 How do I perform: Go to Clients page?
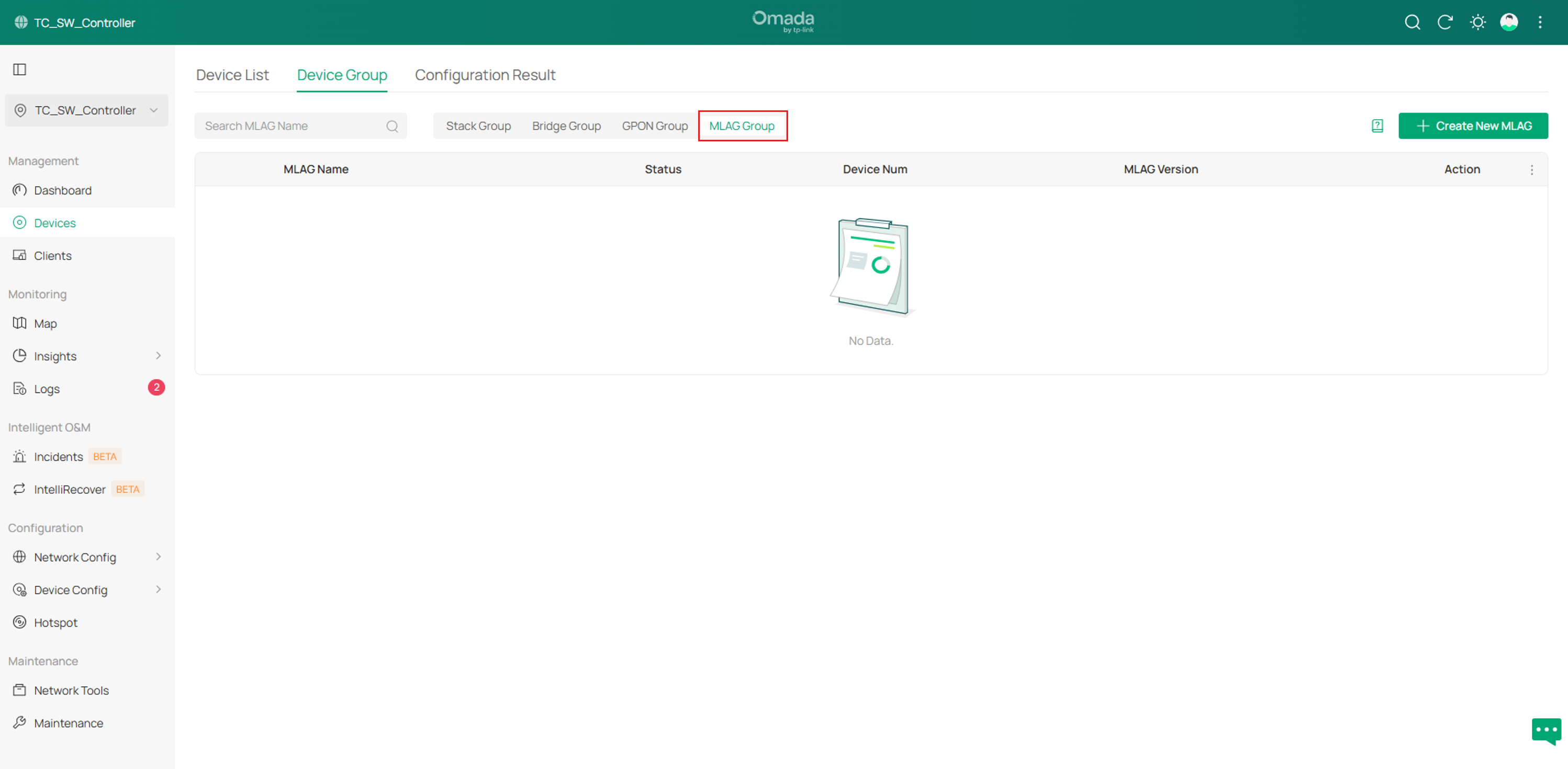[x=53, y=255]
